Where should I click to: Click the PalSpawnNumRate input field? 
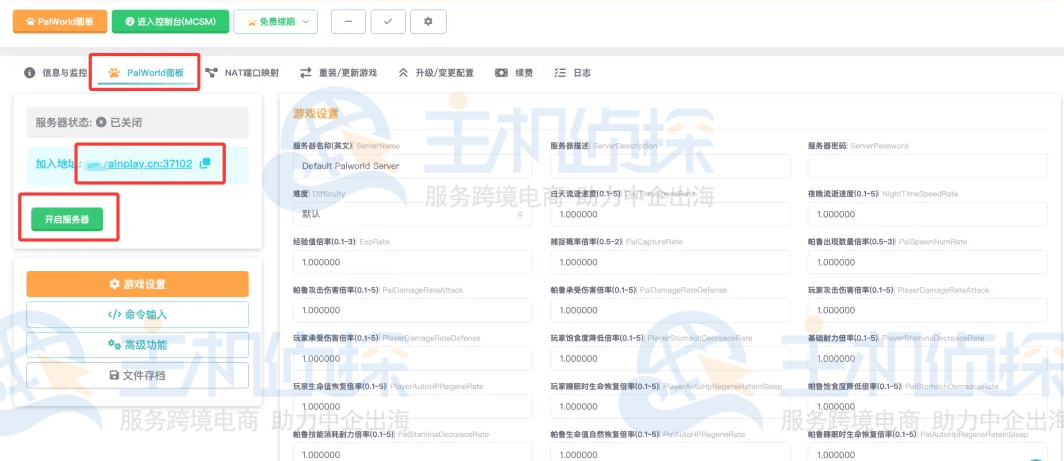pyautogui.click(x=928, y=262)
